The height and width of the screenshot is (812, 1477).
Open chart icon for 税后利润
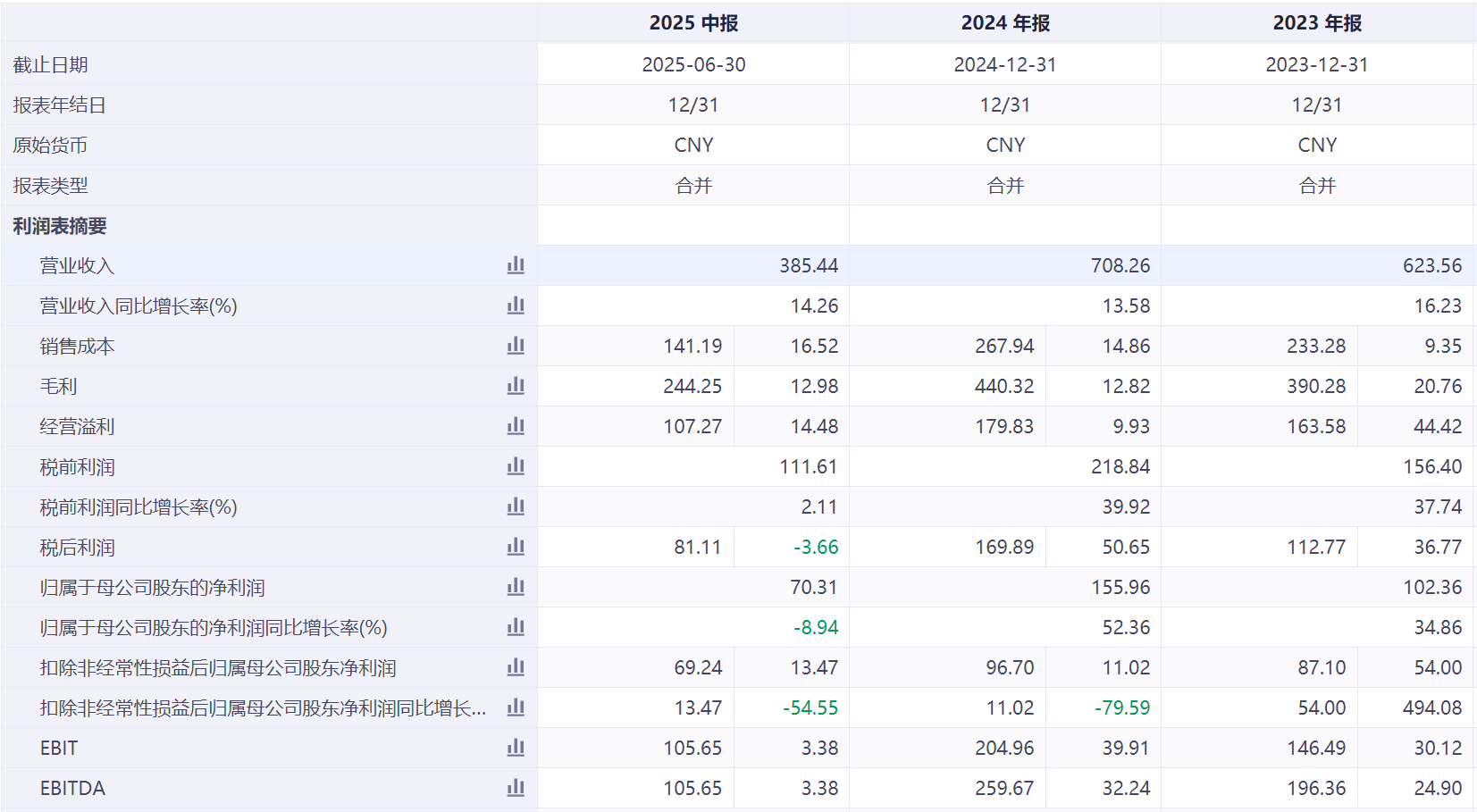(516, 547)
